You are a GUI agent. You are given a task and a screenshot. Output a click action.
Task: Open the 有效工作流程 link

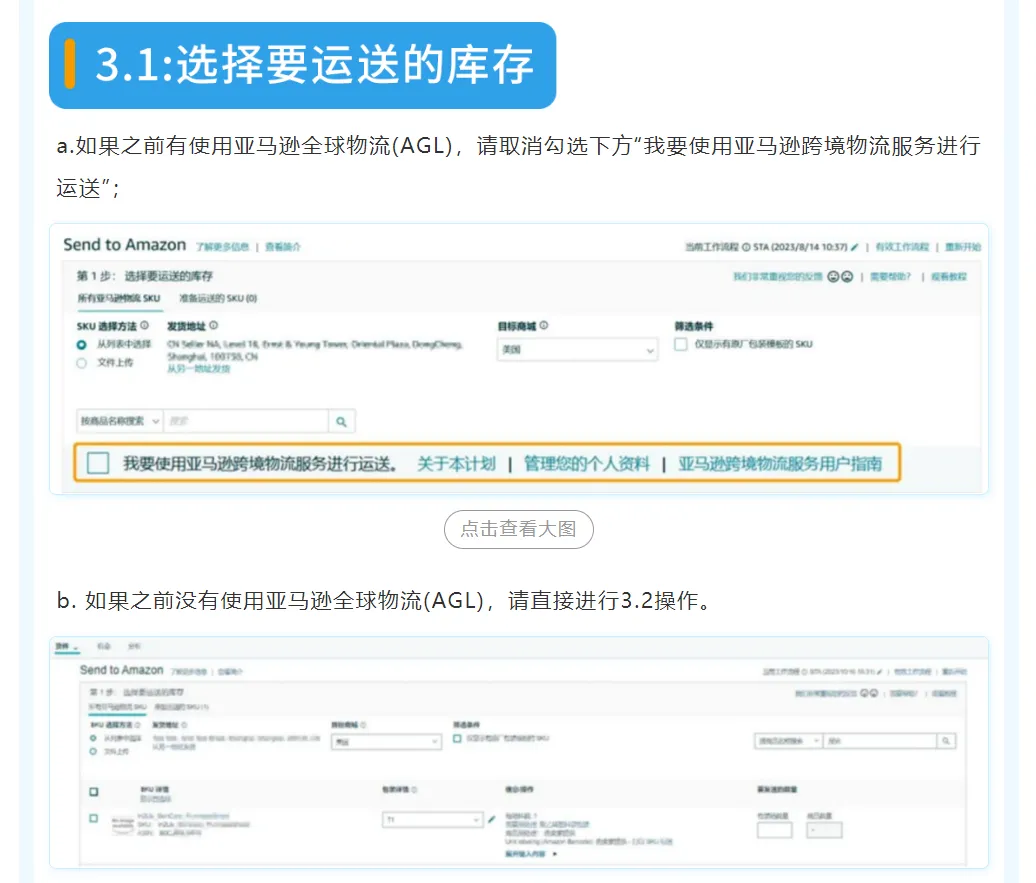pyautogui.click(x=902, y=247)
